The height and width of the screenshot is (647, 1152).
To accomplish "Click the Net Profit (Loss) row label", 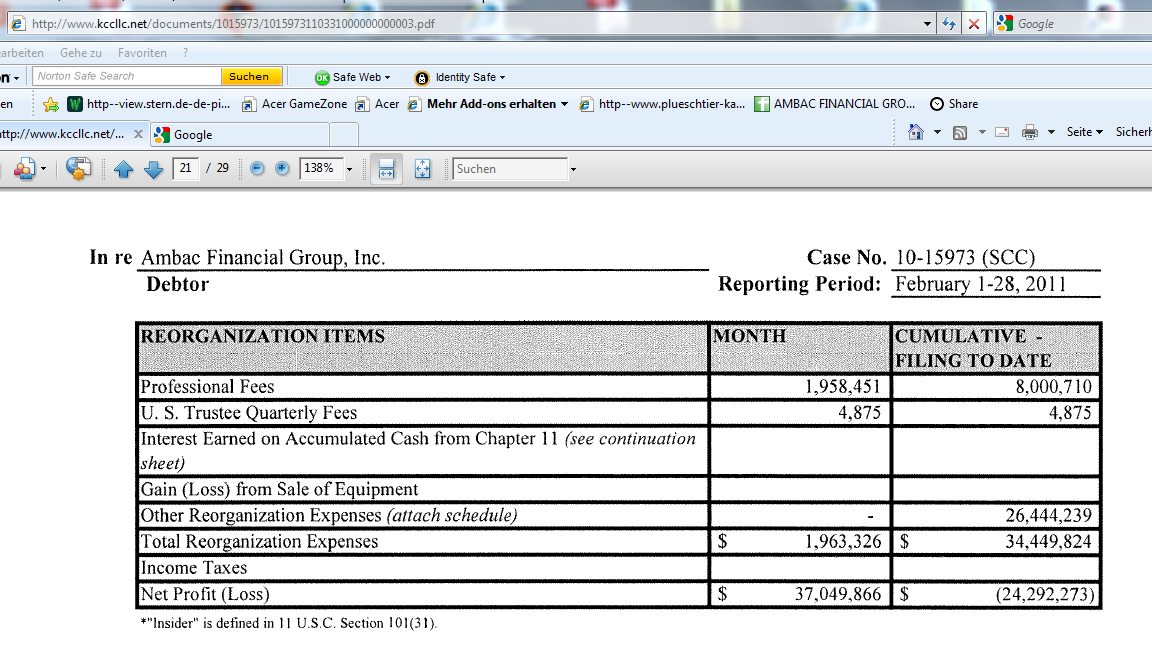I will [205, 594].
